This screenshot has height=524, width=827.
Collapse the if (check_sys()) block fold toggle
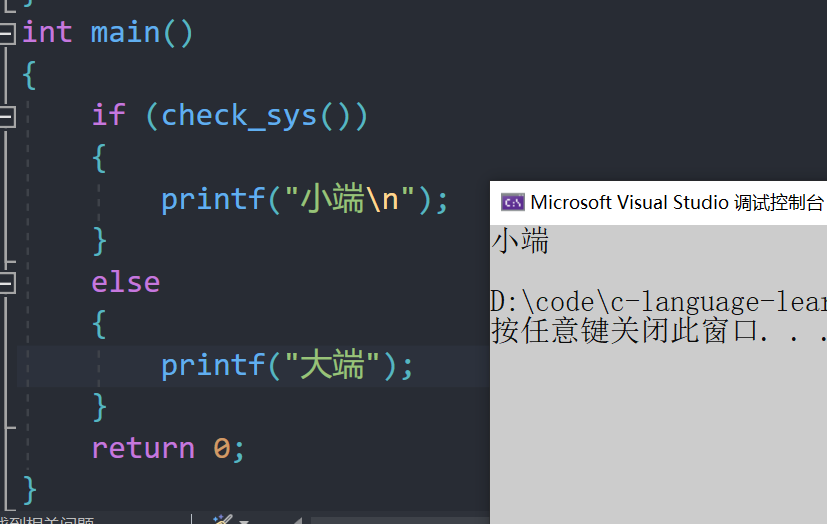(7, 117)
